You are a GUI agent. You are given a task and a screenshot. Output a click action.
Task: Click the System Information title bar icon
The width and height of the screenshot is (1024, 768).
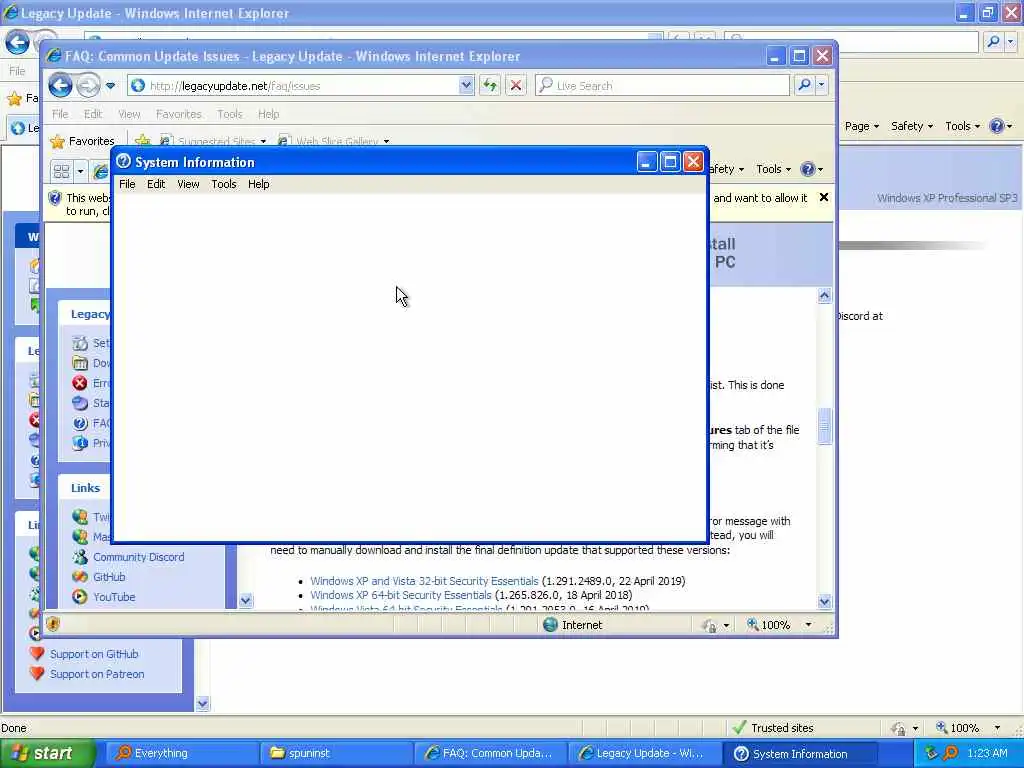click(123, 161)
